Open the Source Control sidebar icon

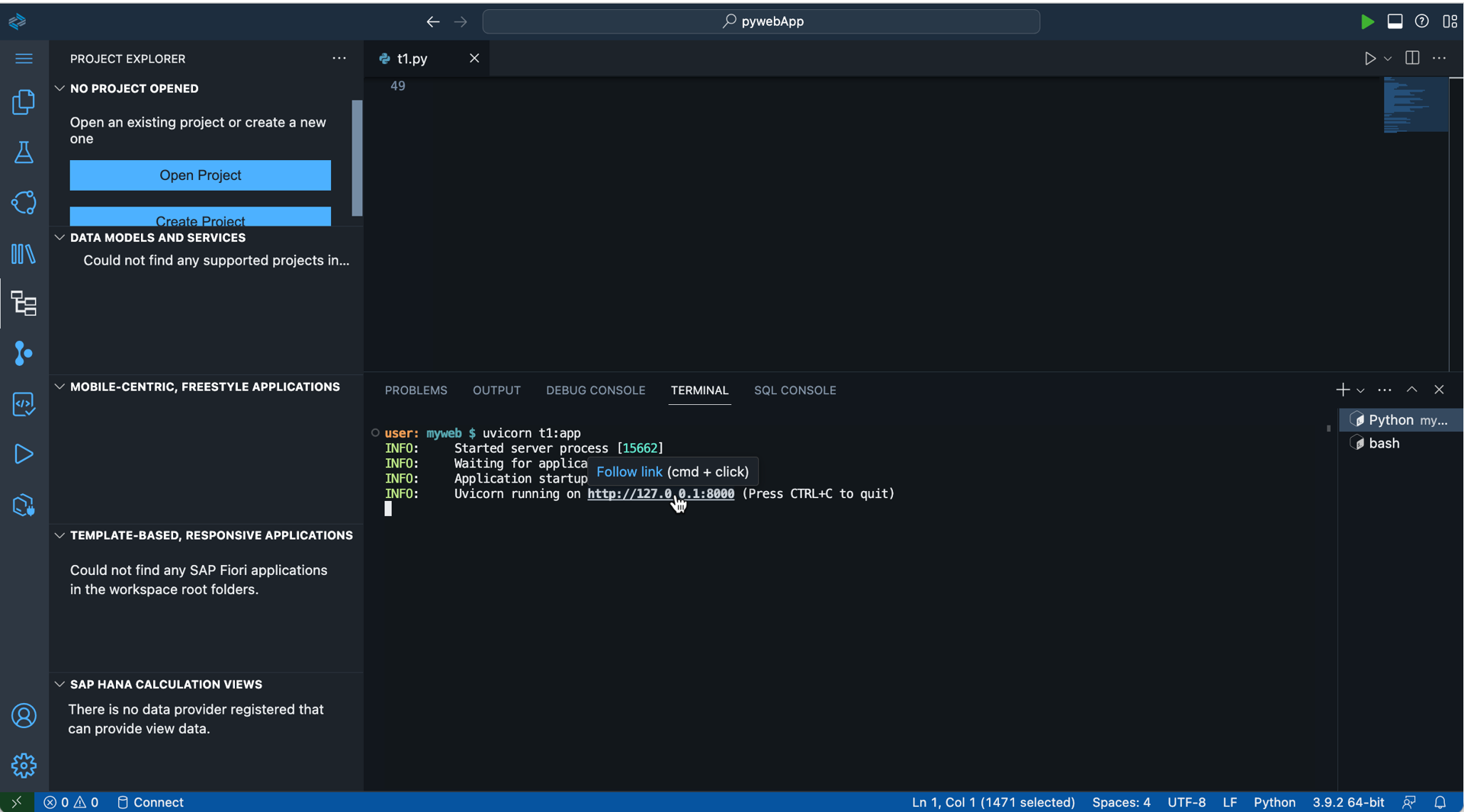pos(24,354)
